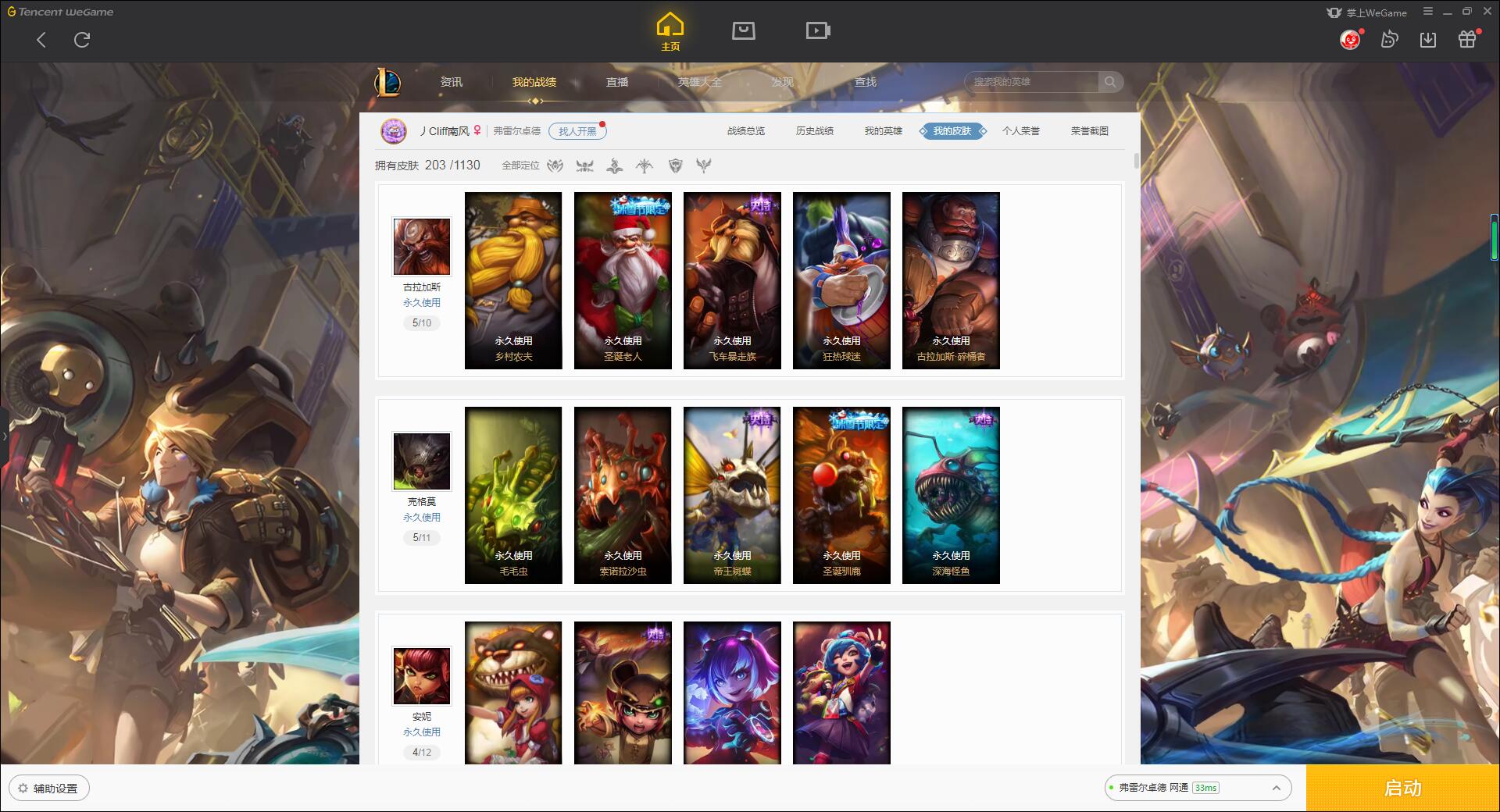Open the red penguin user avatar
Viewport: 1500px width, 812px height.
tap(1350, 39)
